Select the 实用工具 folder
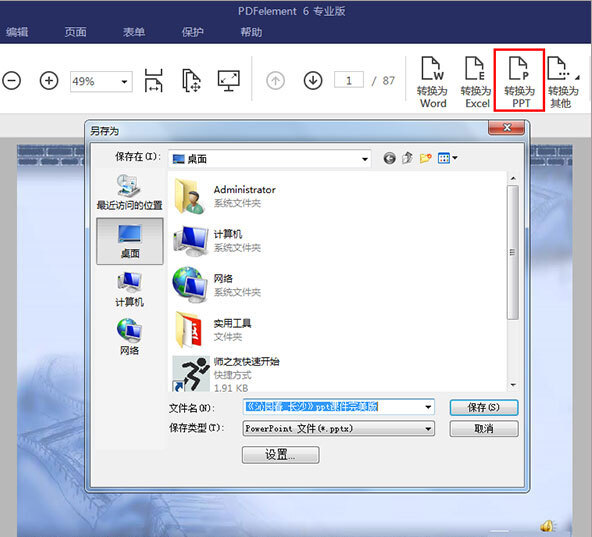The height and width of the screenshot is (537, 592). 213,329
